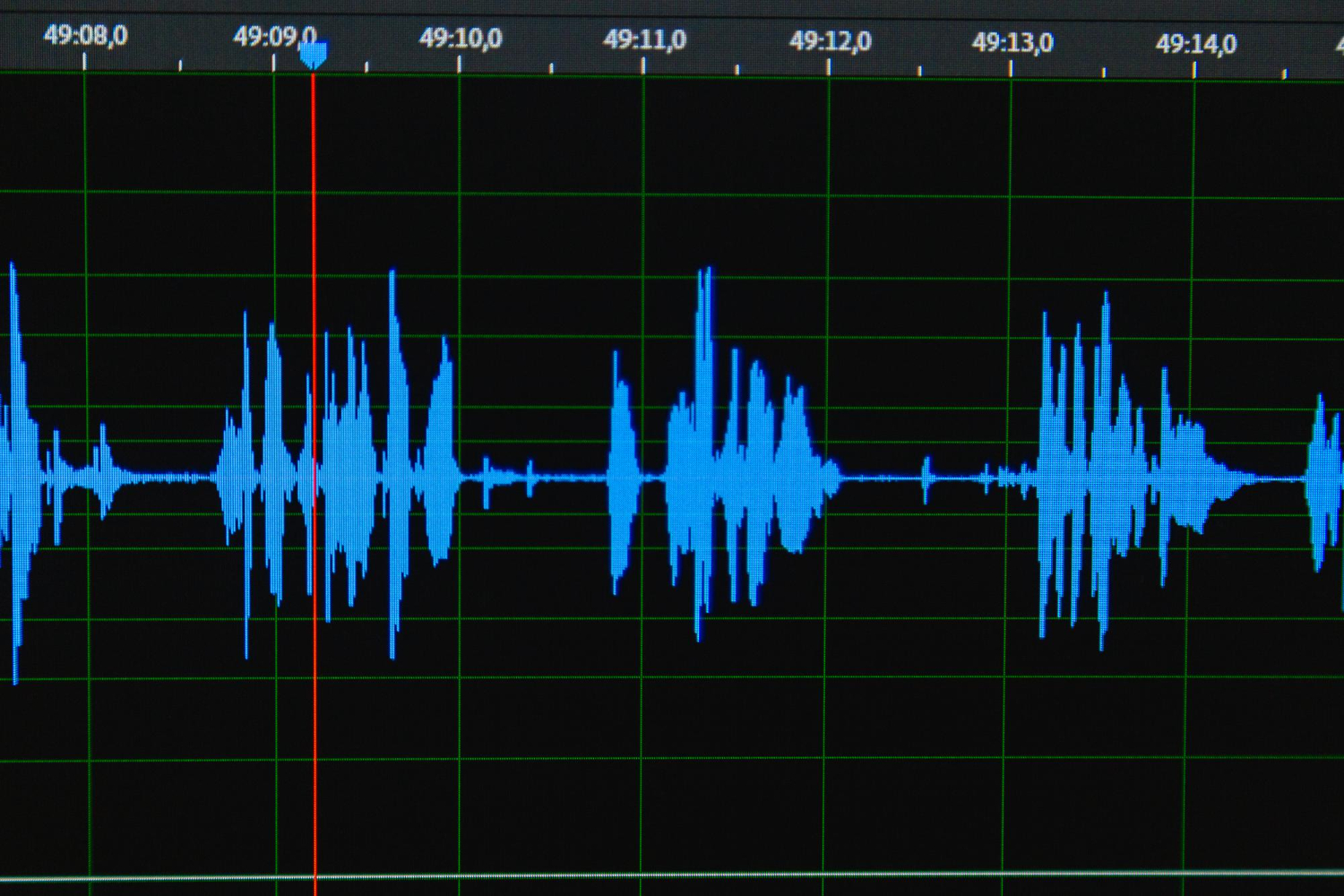
Task: Click the blue playhead handle on the ruler
Action: coord(313,56)
